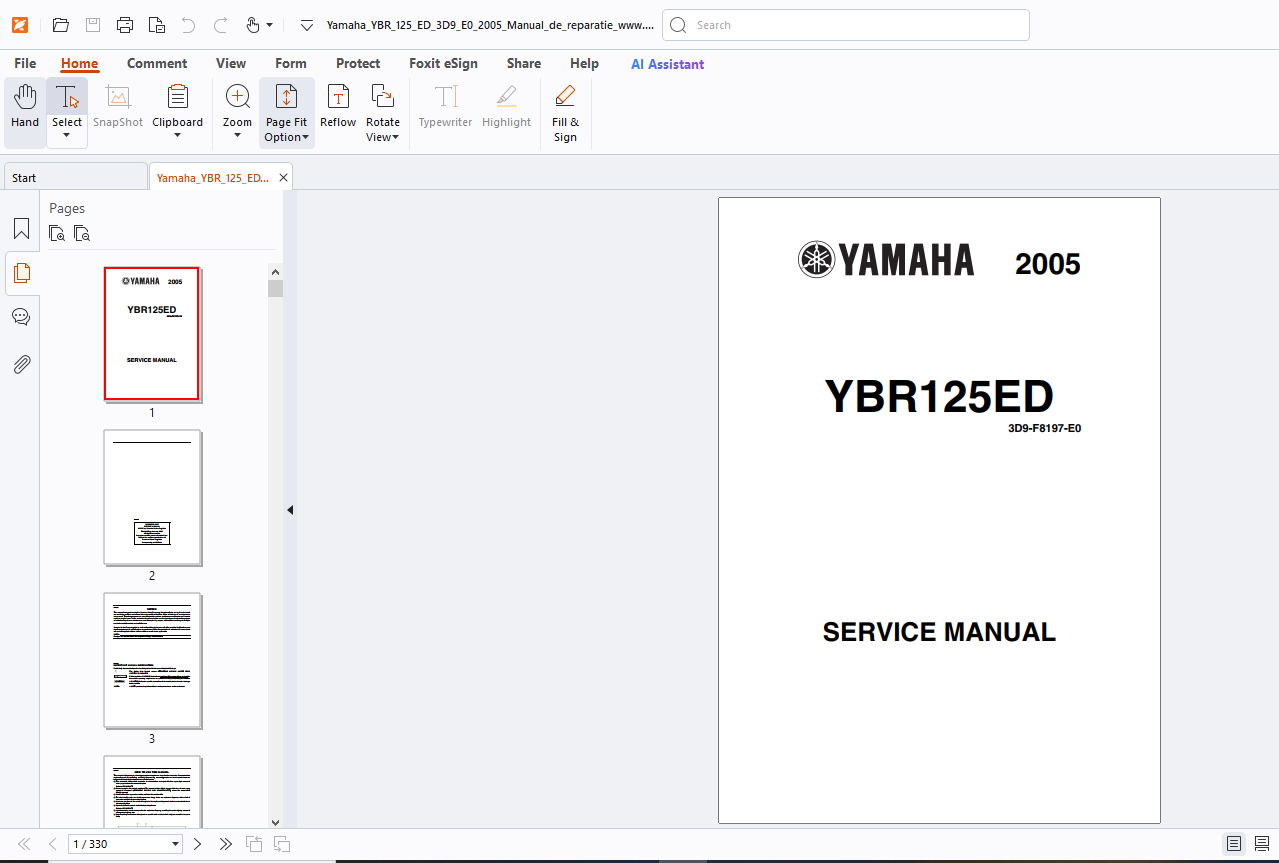
Task: Switch to the Comment ribbon tab
Action: pos(157,63)
